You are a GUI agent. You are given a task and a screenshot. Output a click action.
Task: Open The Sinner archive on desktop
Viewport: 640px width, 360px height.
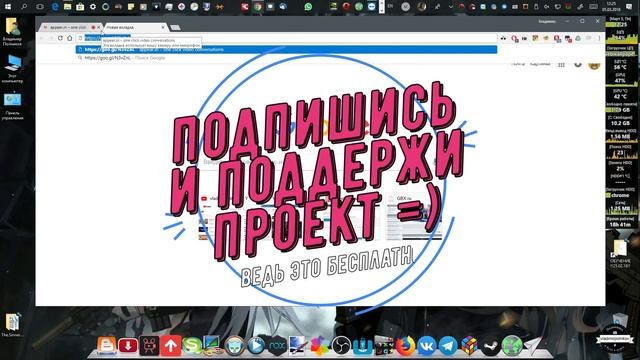12,325
